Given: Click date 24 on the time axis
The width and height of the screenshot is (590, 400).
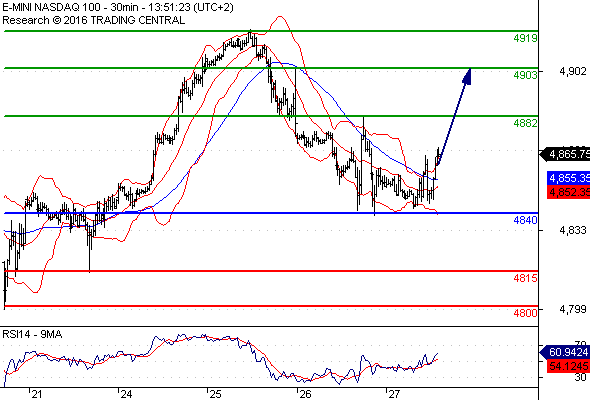Looking at the screenshot, I should (126, 394).
